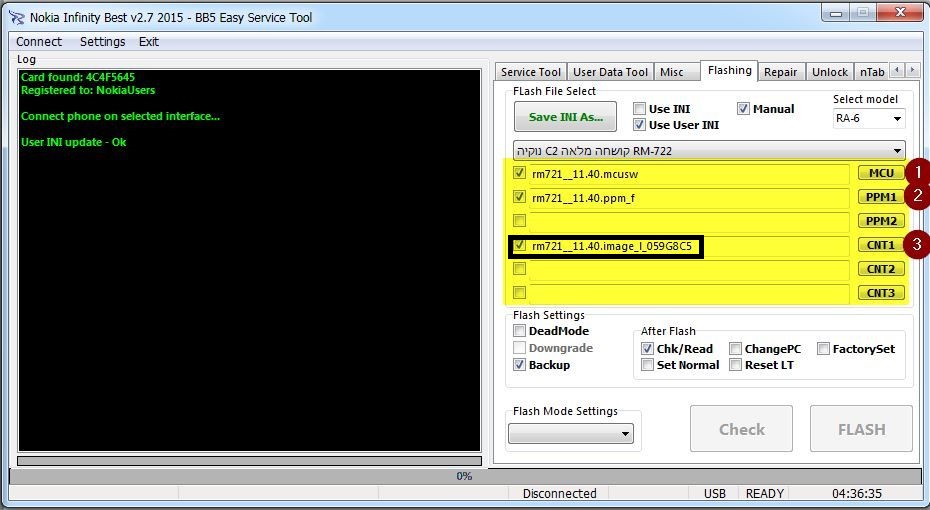Minimize the Nokia Infinity Best window

coord(836,12)
